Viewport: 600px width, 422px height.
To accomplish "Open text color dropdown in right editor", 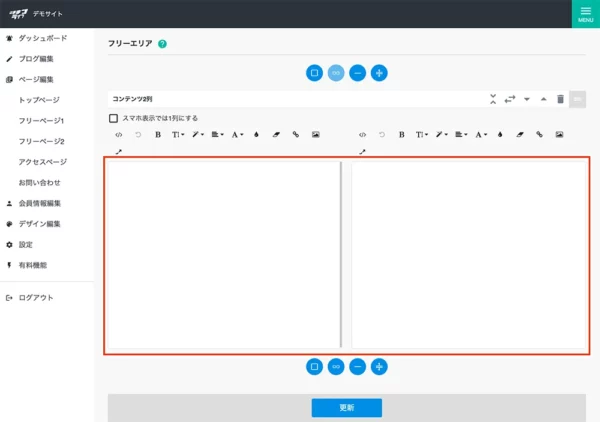I will tap(481, 134).
